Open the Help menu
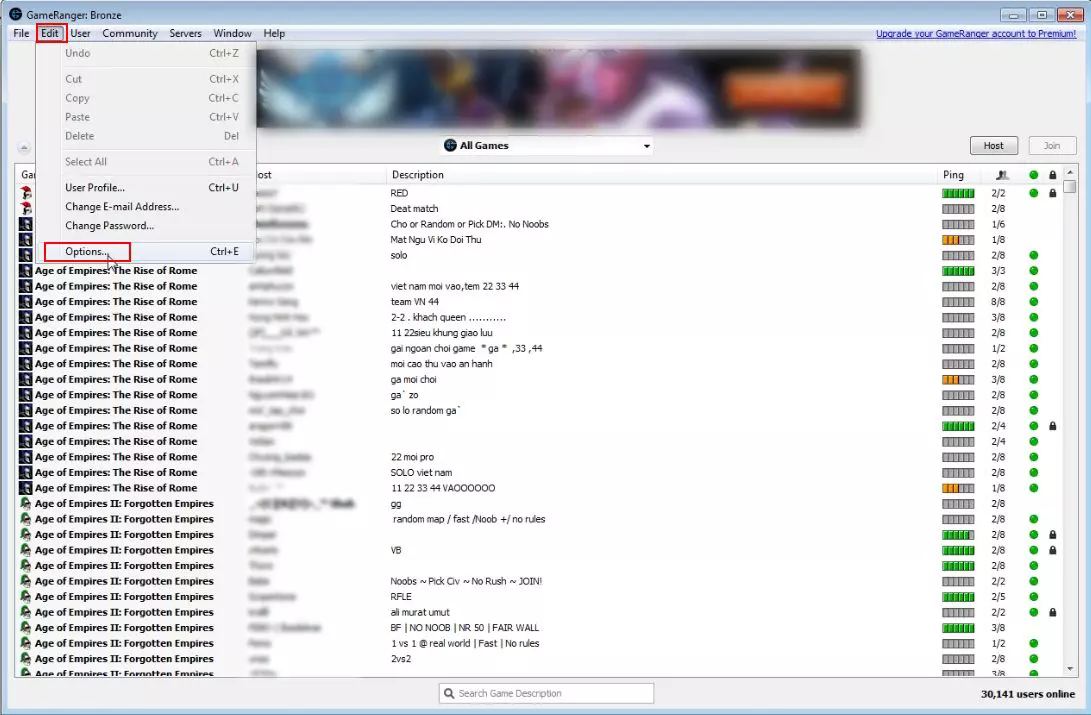This screenshot has height=715, width=1091. (274, 33)
